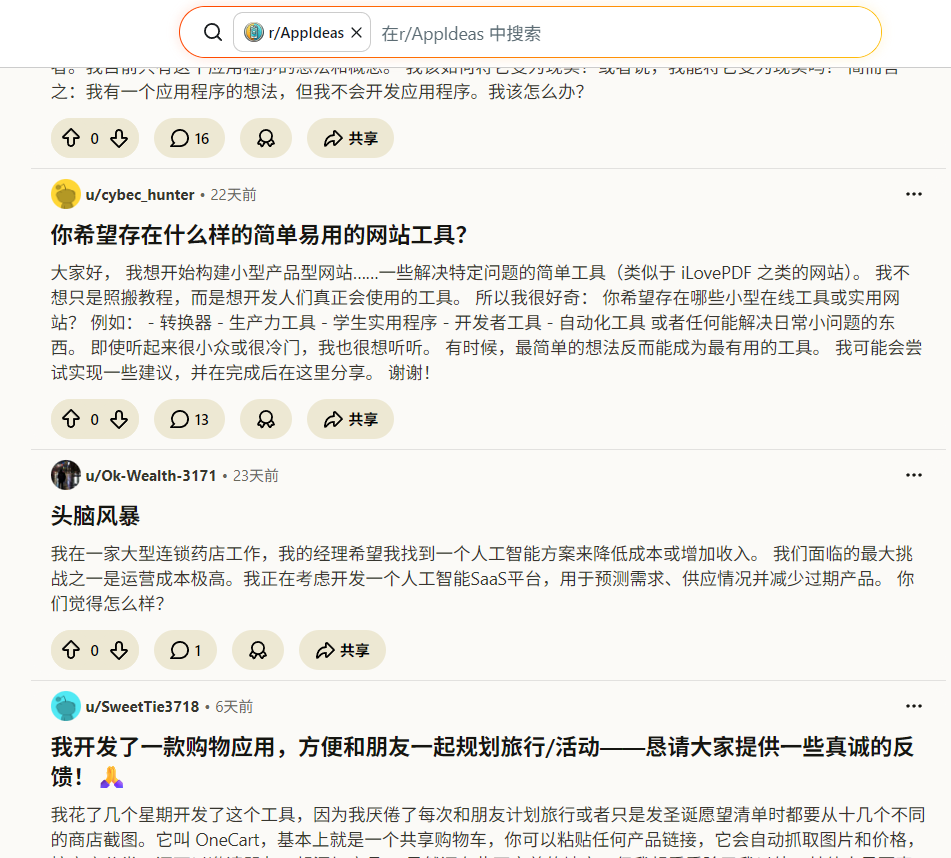Image resolution: width=951 pixels, height=858 pixels.
Task: Open u/cybec_hunter's avatar
Action: point(66,195)
